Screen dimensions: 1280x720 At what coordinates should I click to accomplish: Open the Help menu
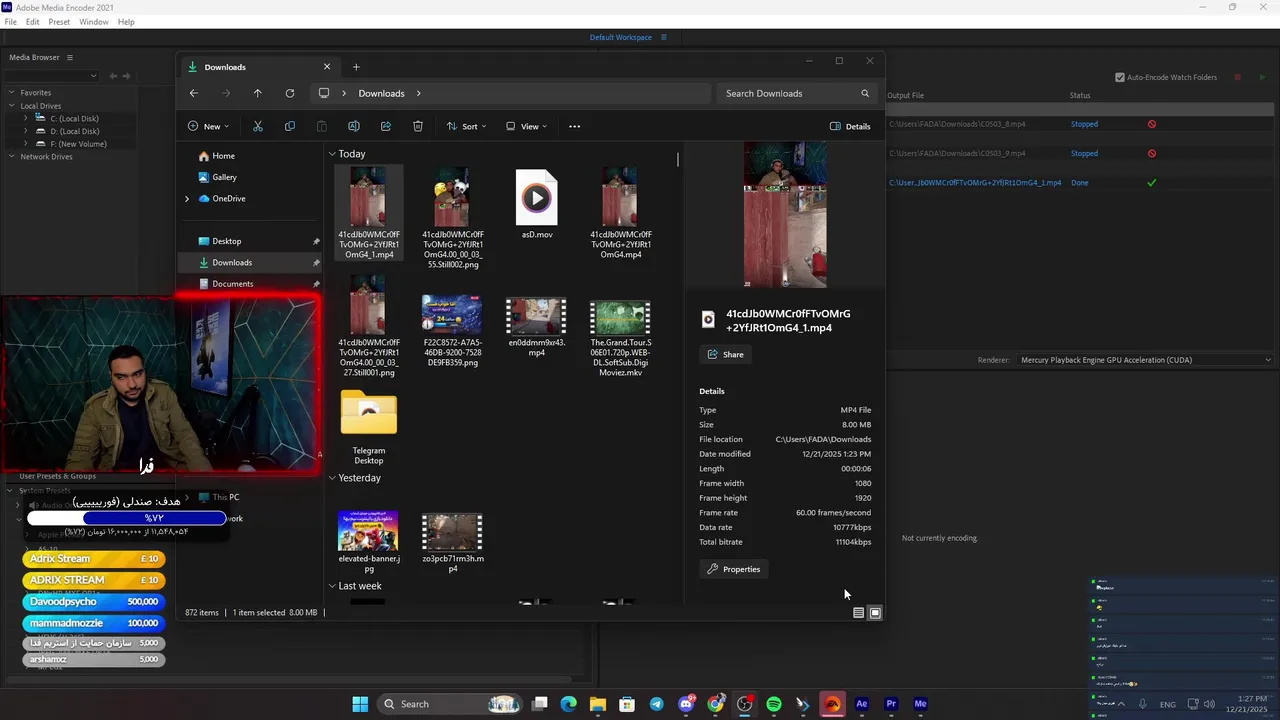(126, 22)
